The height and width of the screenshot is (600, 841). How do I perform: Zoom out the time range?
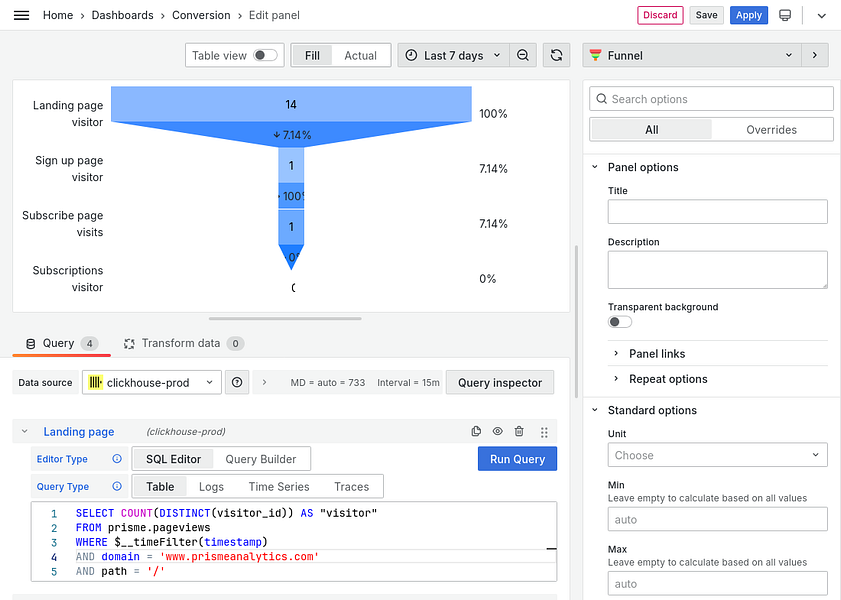[522, 55]
